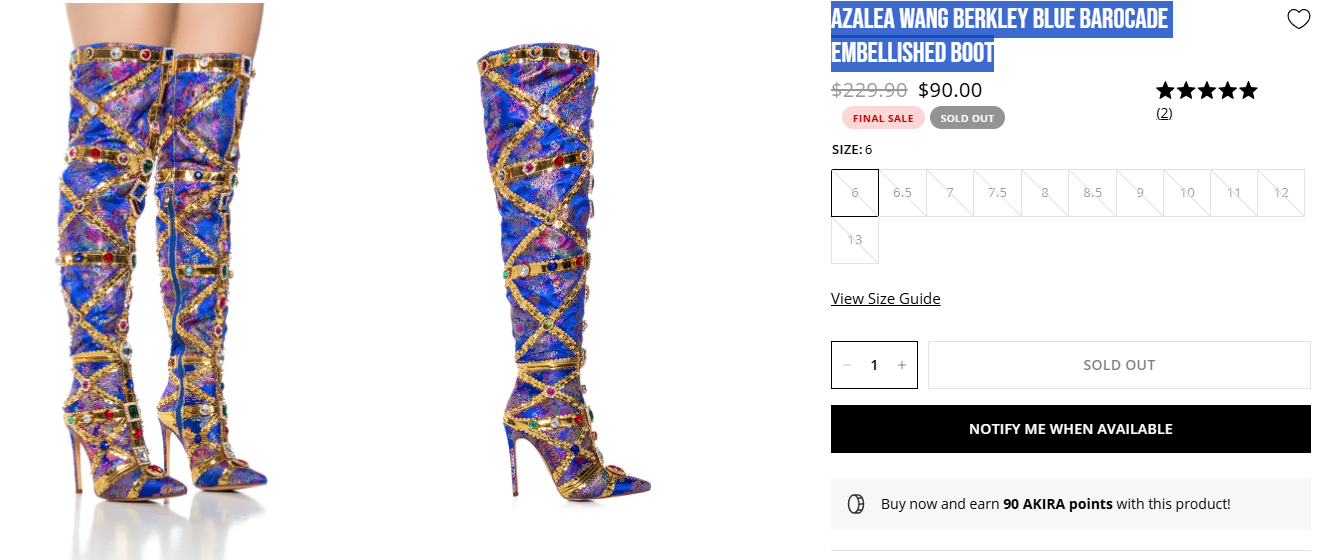Click the AKIRA points coin icon
The height and width of the screenshot is (560, 1337).
(x=856, y=504)
